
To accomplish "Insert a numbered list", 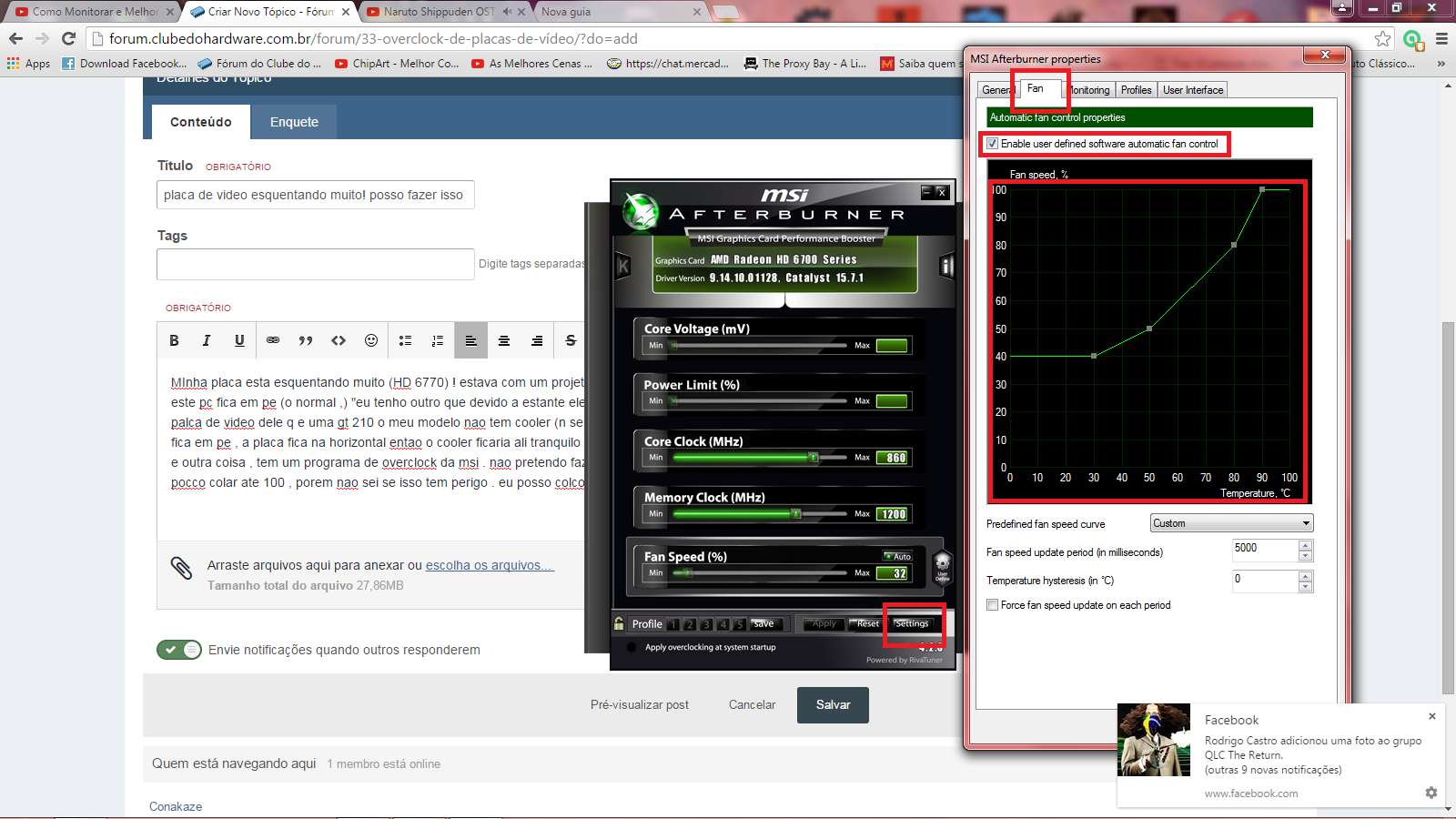I will click(438, 340).
